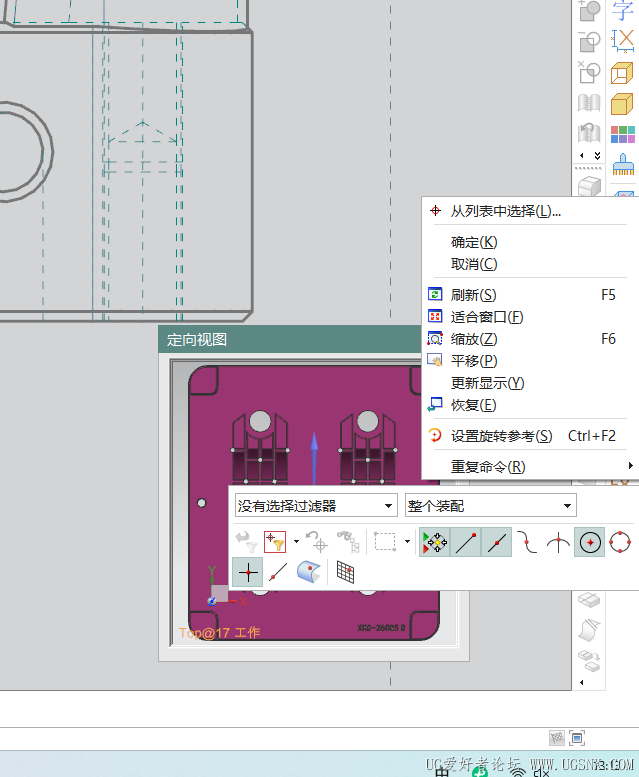
Task: Click the find in navigator binoculars icon
Action: pos(348,542)
